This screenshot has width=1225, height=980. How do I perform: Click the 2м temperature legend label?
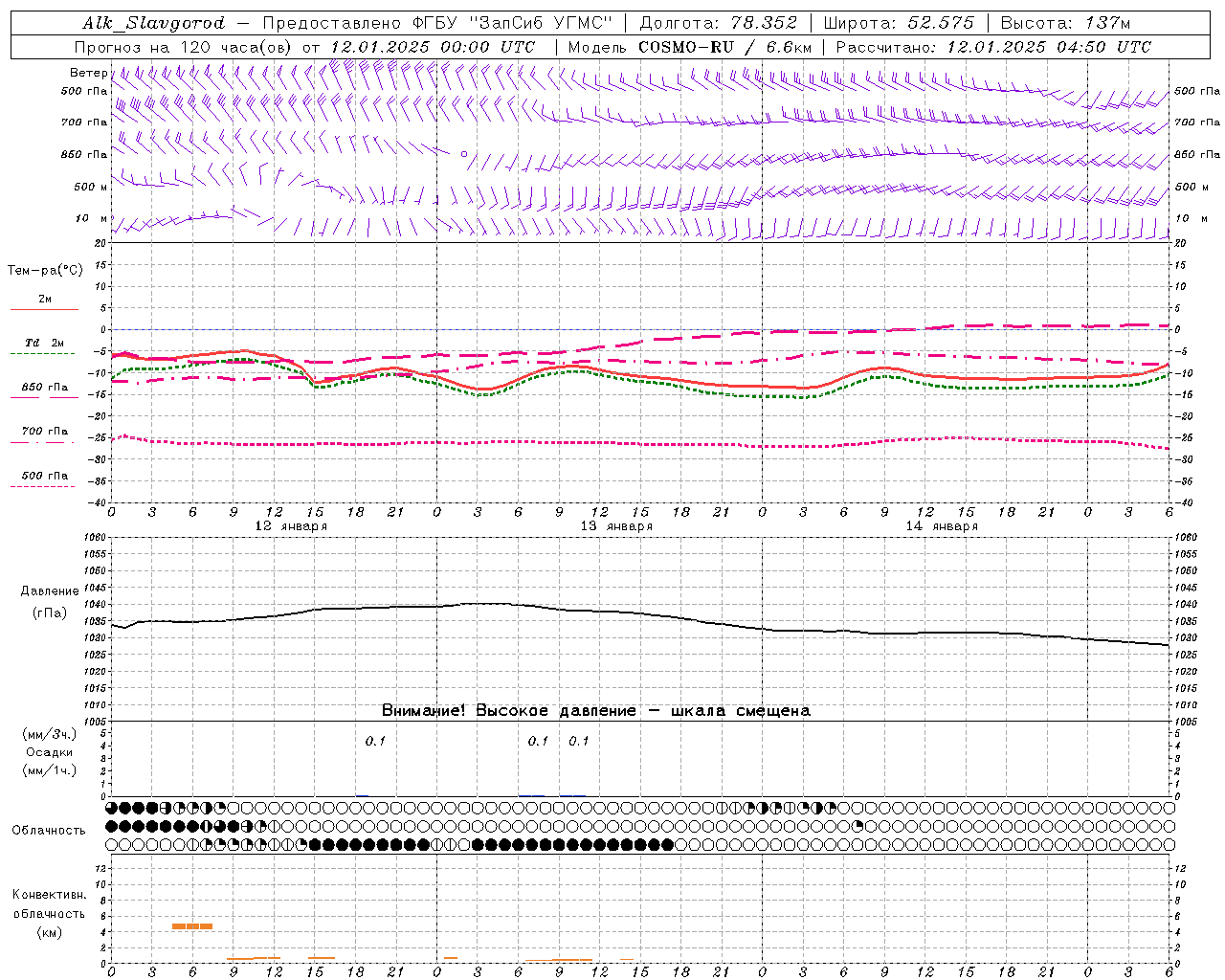pos(45,300)
